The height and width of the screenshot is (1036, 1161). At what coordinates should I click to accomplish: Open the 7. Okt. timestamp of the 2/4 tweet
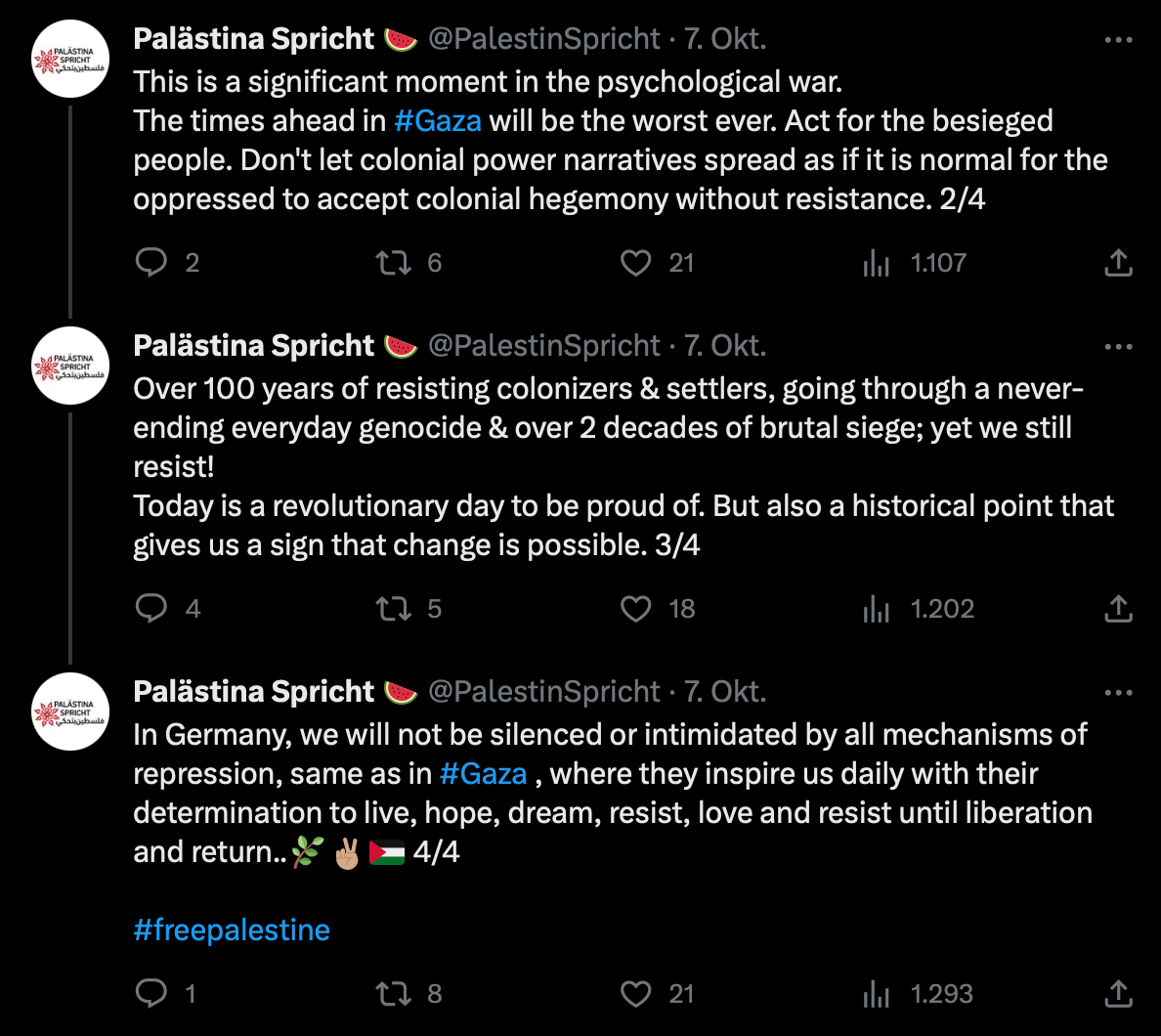coord(725,39)
